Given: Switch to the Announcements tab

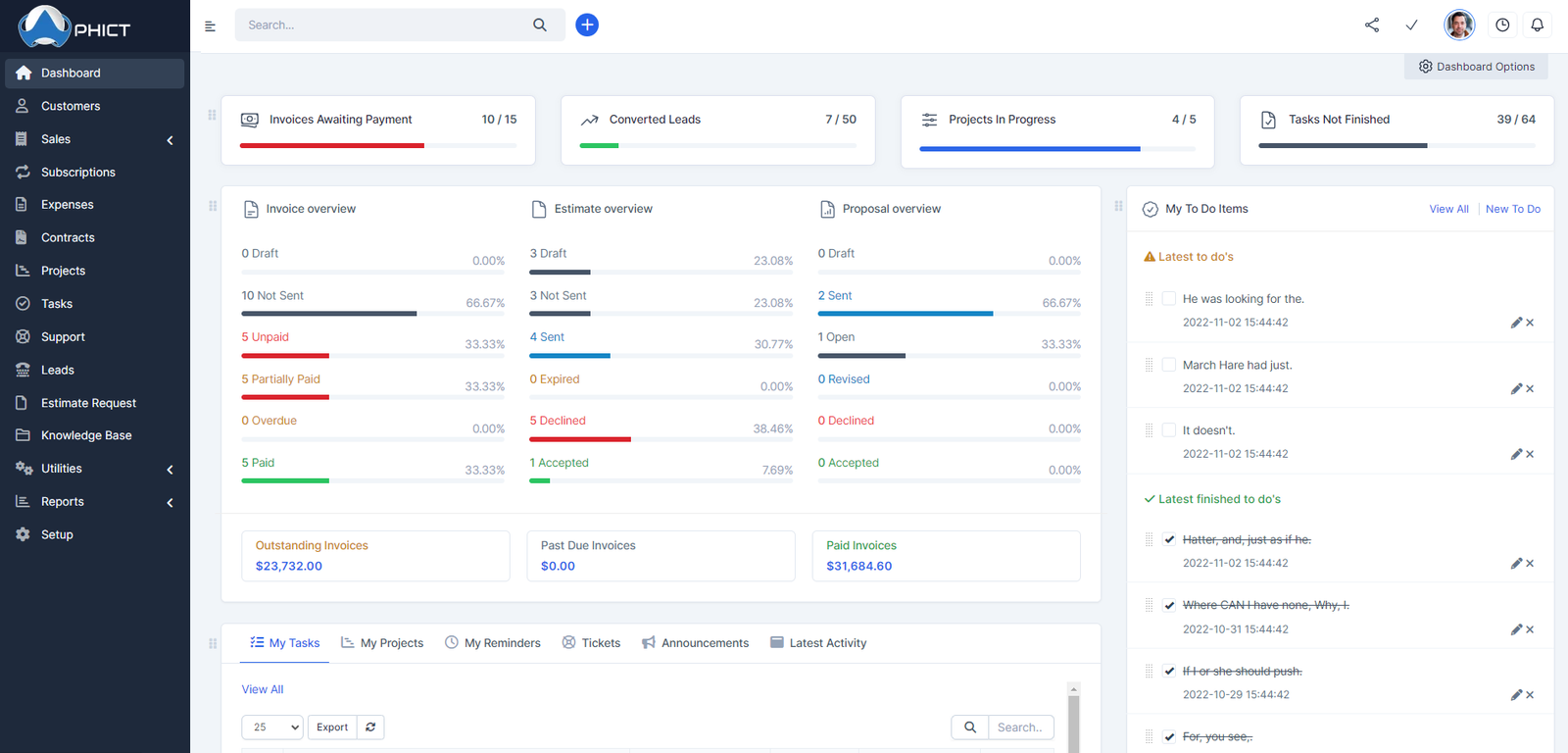Looking at the screenshot, I should click(x=695, y=643).
